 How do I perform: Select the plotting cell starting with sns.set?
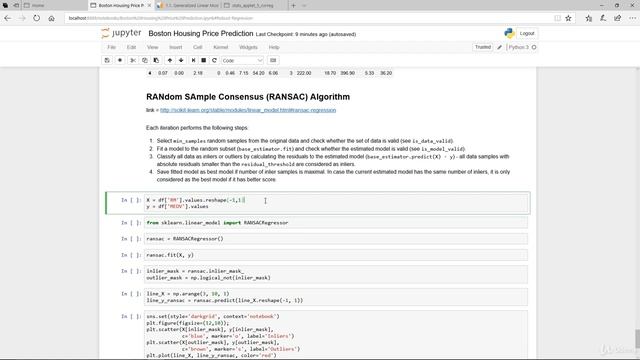point(336,335)
